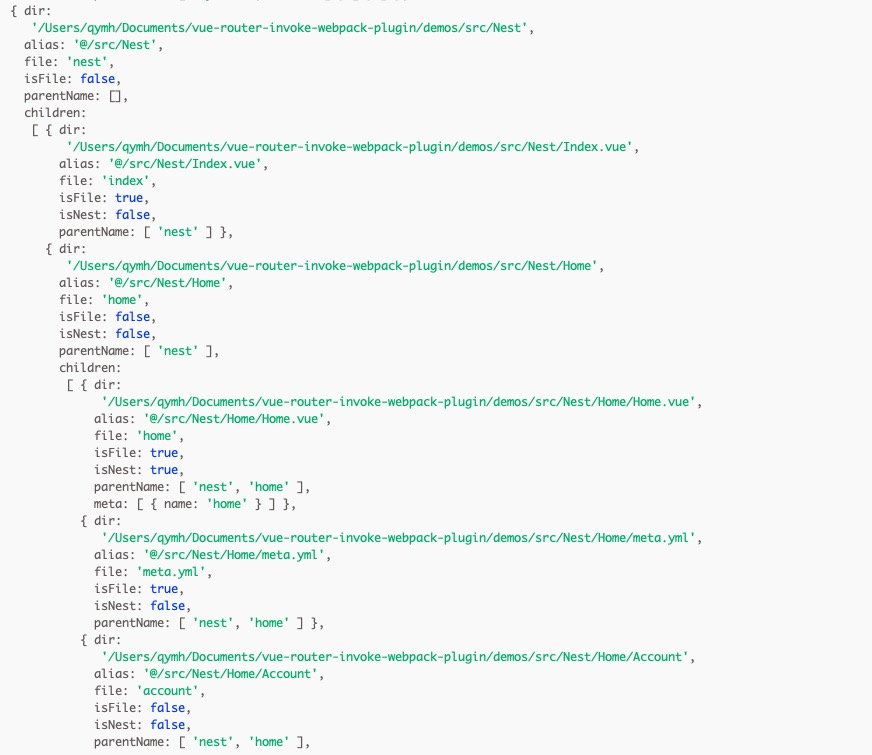Click isFile: true under file: 'meta.yml'
This screenshot has width=872, height=755.
coord(138,589)
